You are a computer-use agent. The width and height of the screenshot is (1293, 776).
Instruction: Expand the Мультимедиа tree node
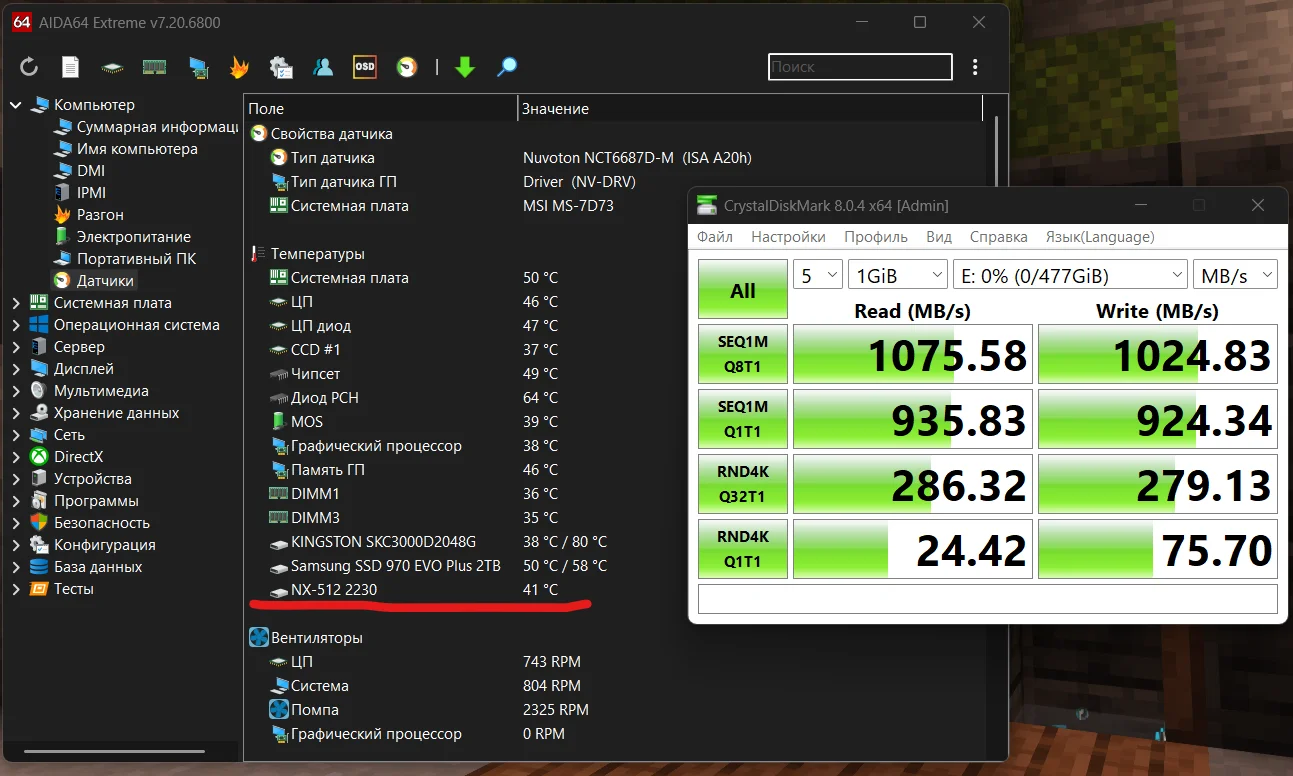[15, 391]
